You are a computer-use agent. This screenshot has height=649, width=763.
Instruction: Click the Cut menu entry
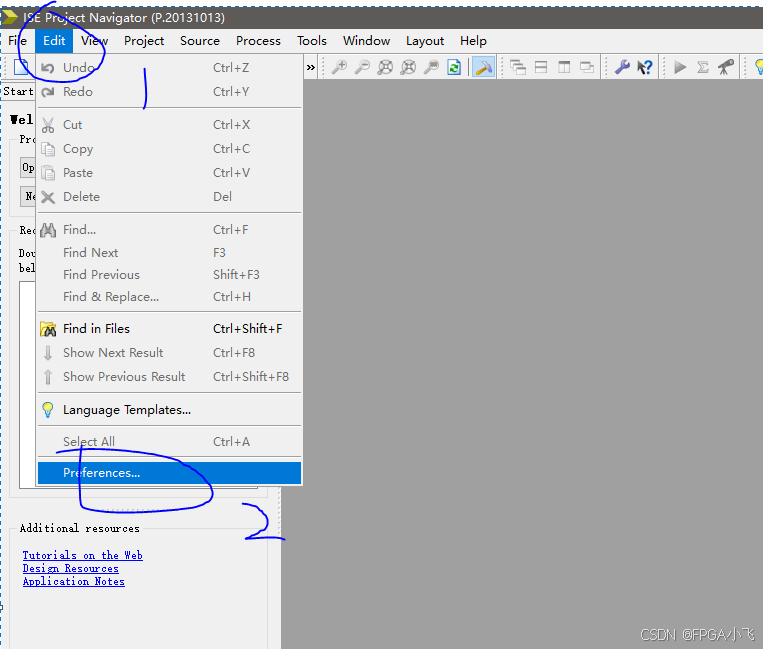(x=169, y=125)
